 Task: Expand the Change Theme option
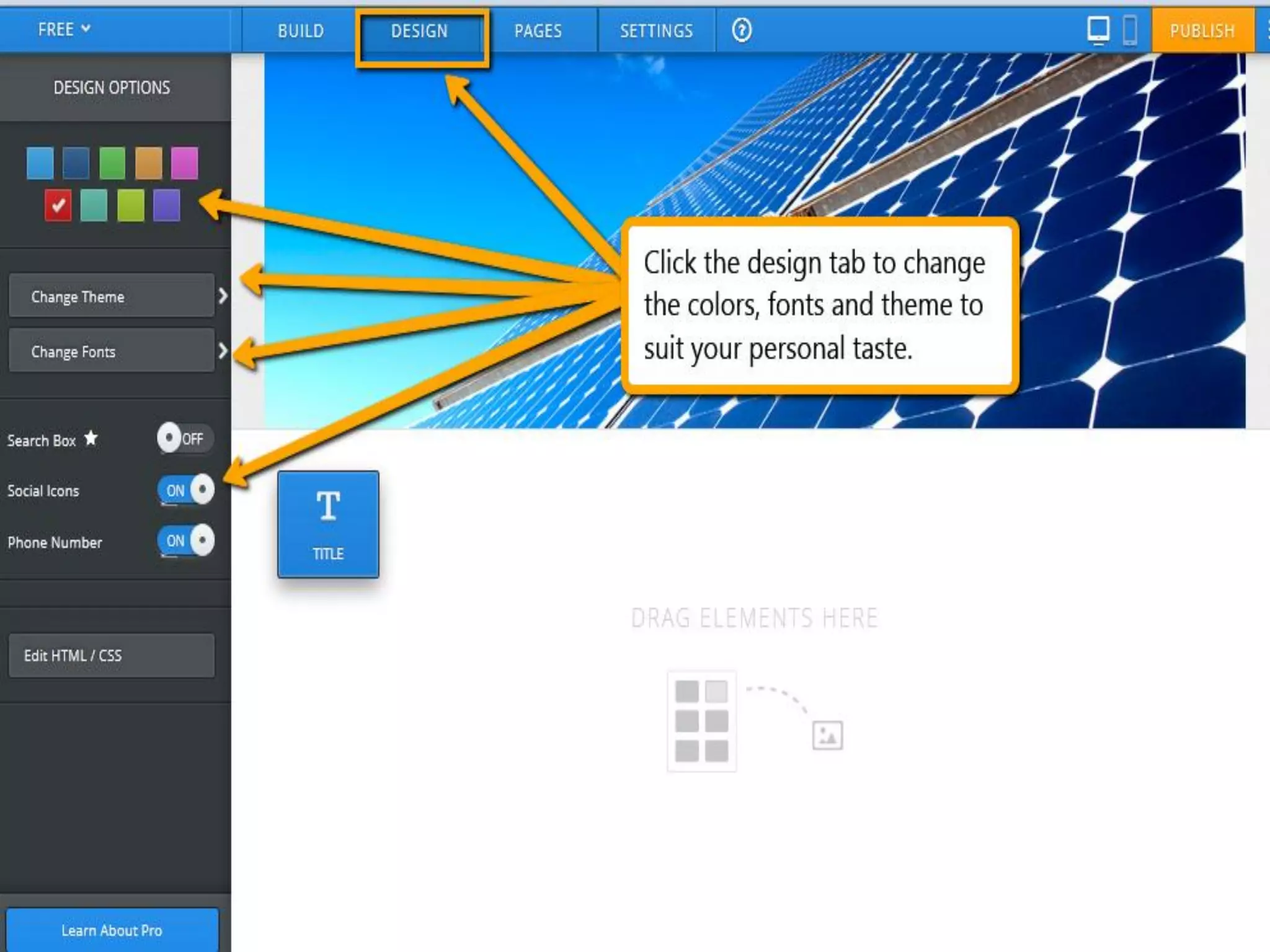click(112, 296)
